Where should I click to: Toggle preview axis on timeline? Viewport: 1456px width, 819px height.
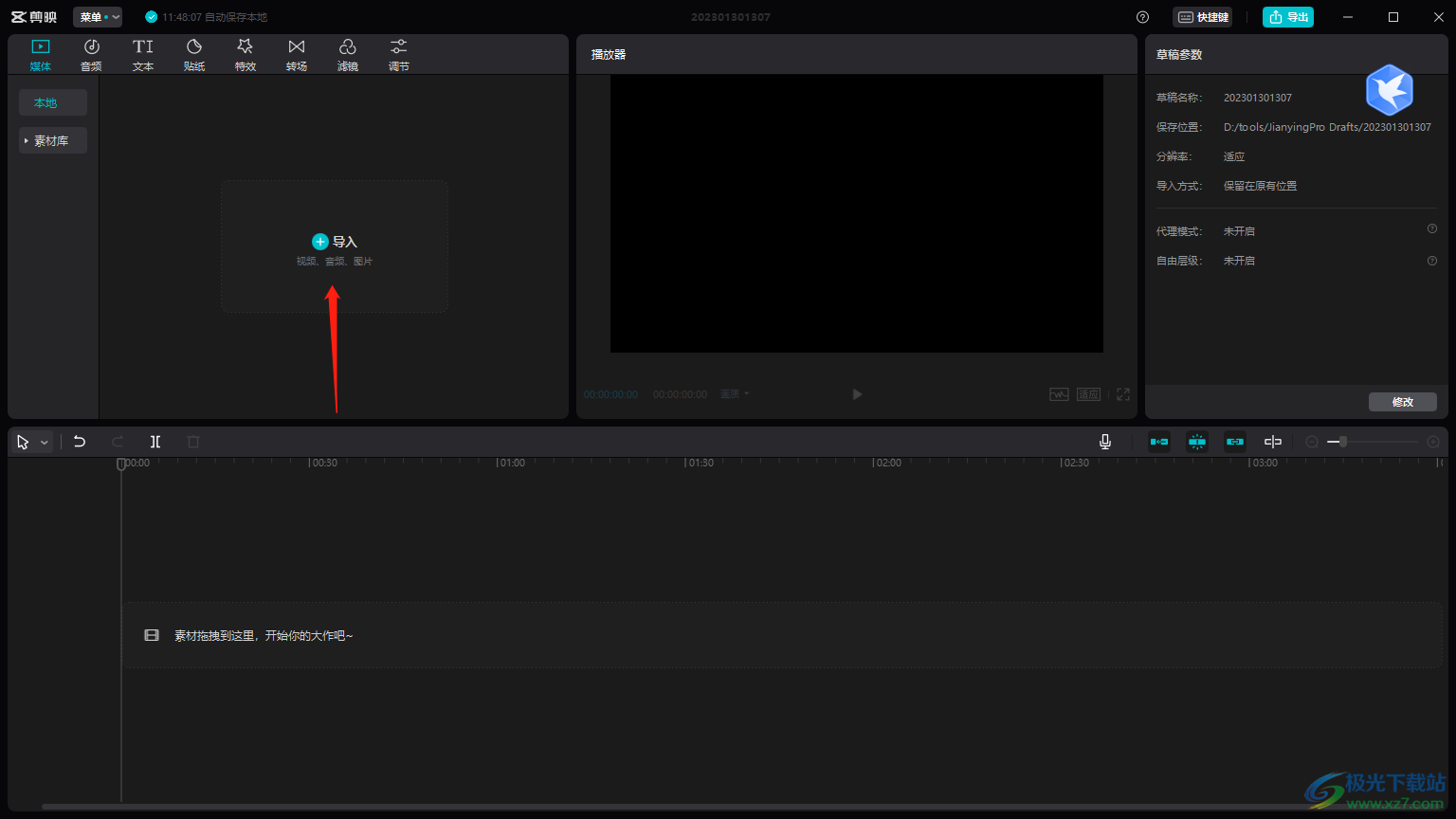point(1273,442)
